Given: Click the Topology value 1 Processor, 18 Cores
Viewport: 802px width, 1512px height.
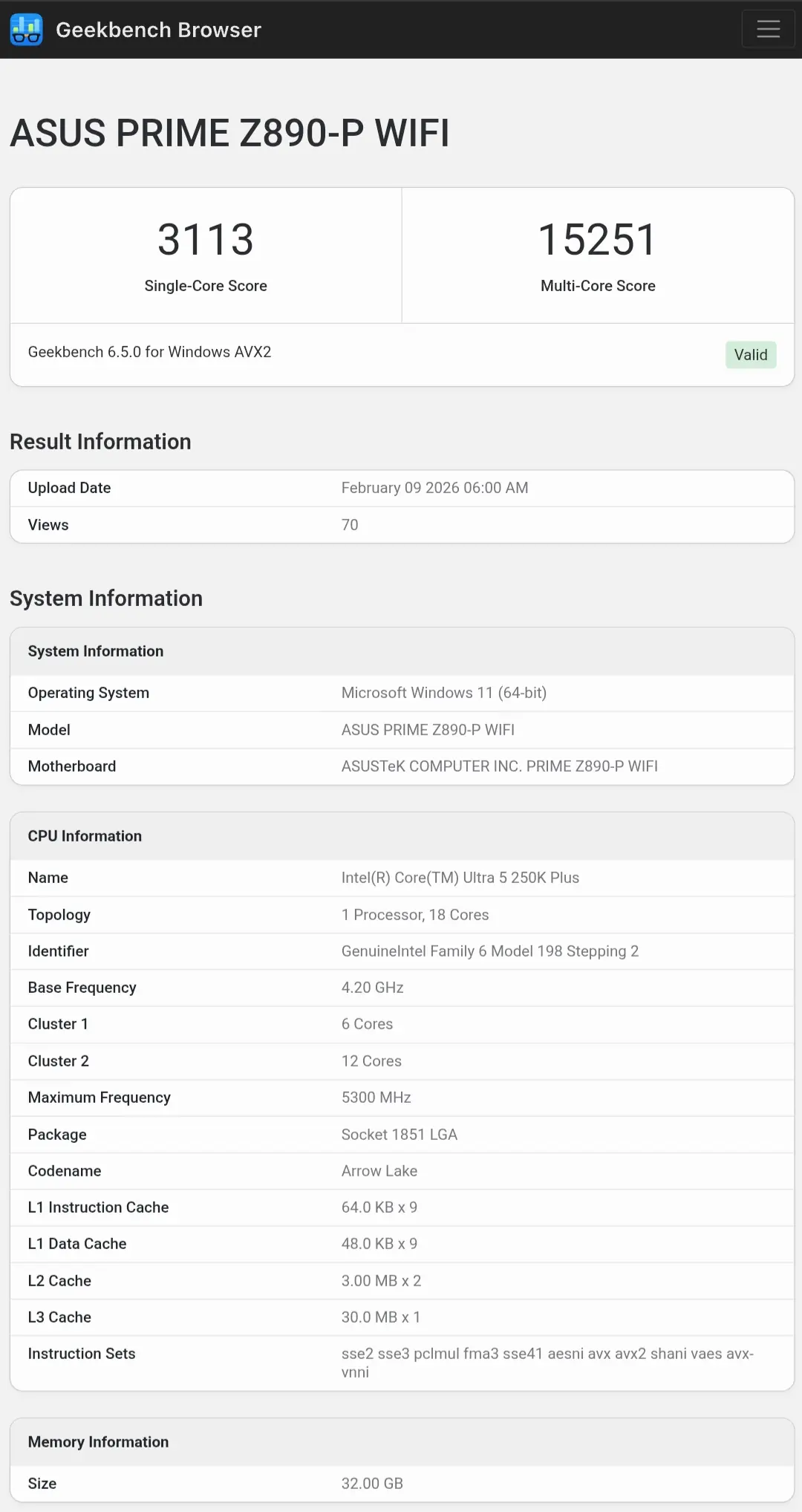Looking at the screenshot, I should point(414,915).
